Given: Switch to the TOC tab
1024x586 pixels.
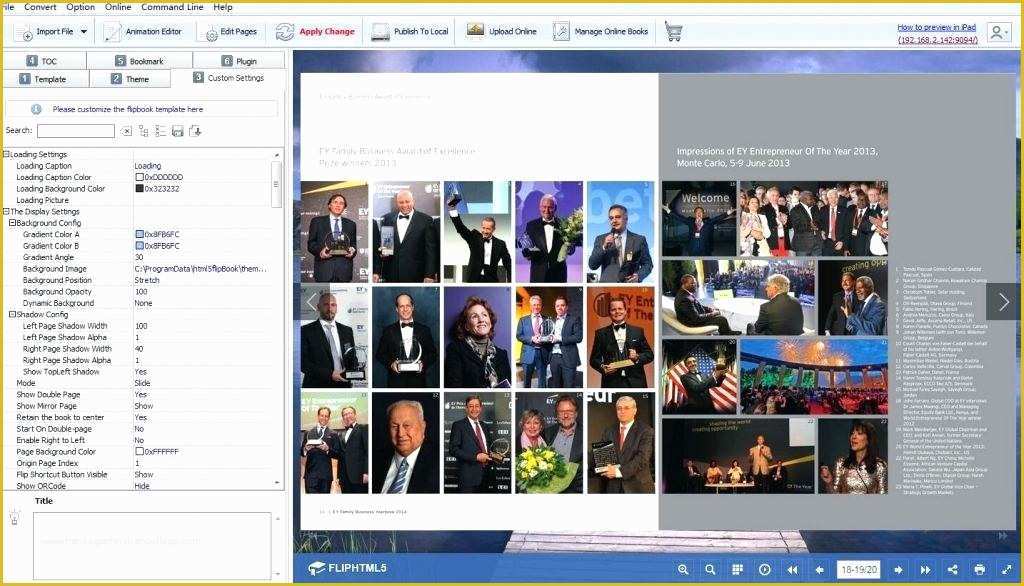Looking at the screenshot, I should 44,61.
